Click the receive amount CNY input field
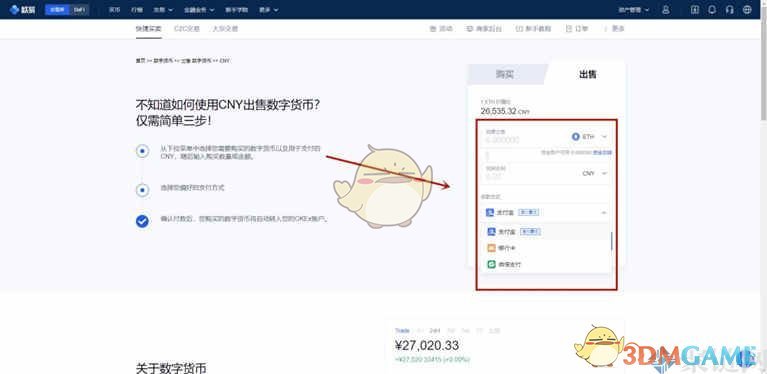This screenshot has width=767, height=374. pyautogui.click(x=528, y=174)
